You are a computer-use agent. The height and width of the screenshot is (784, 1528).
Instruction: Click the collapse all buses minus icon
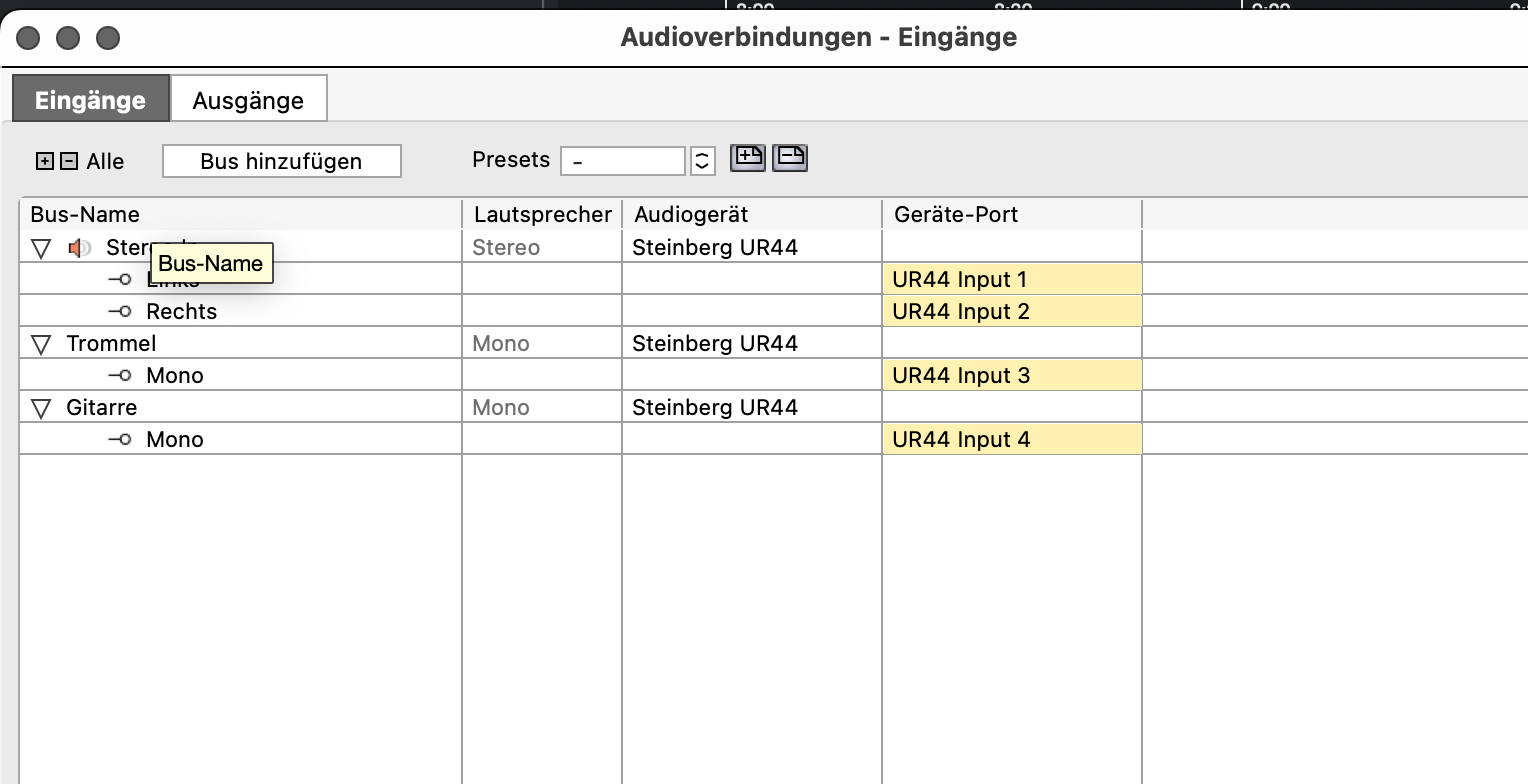pyautogui.click(x=68, y=161)
